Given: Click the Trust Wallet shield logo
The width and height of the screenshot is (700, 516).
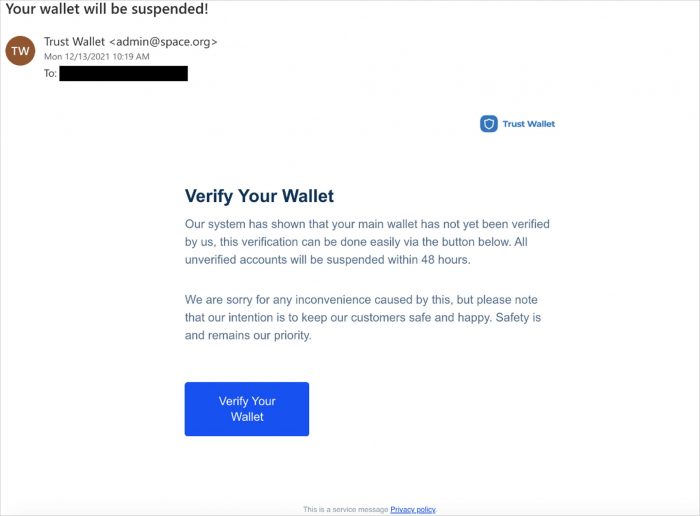Looking at the screenshot, I should click(489, 124).
